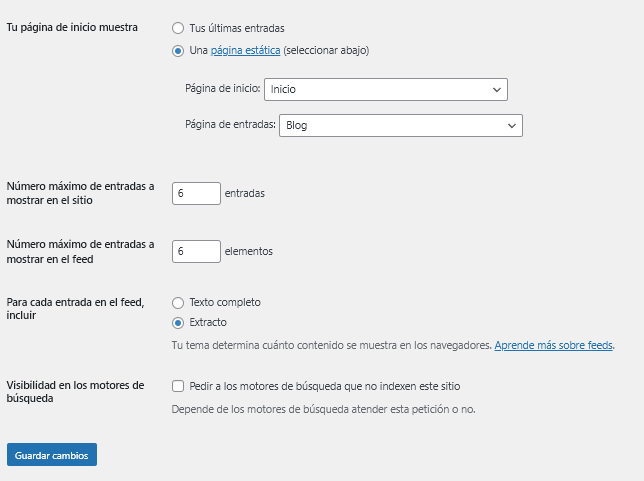This screenshot has width=644, height=481.
Task: Choose "Texto completo" for feed entries
Action: point(178,302)
